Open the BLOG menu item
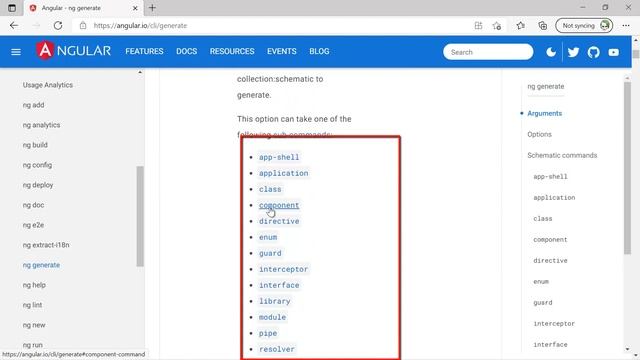This screenshot has width=640, height=360. [x=319, y=51]
